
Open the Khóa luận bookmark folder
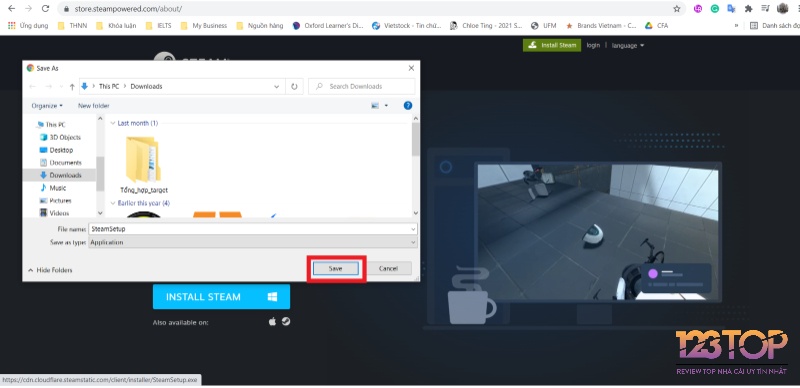coord(116,26)
